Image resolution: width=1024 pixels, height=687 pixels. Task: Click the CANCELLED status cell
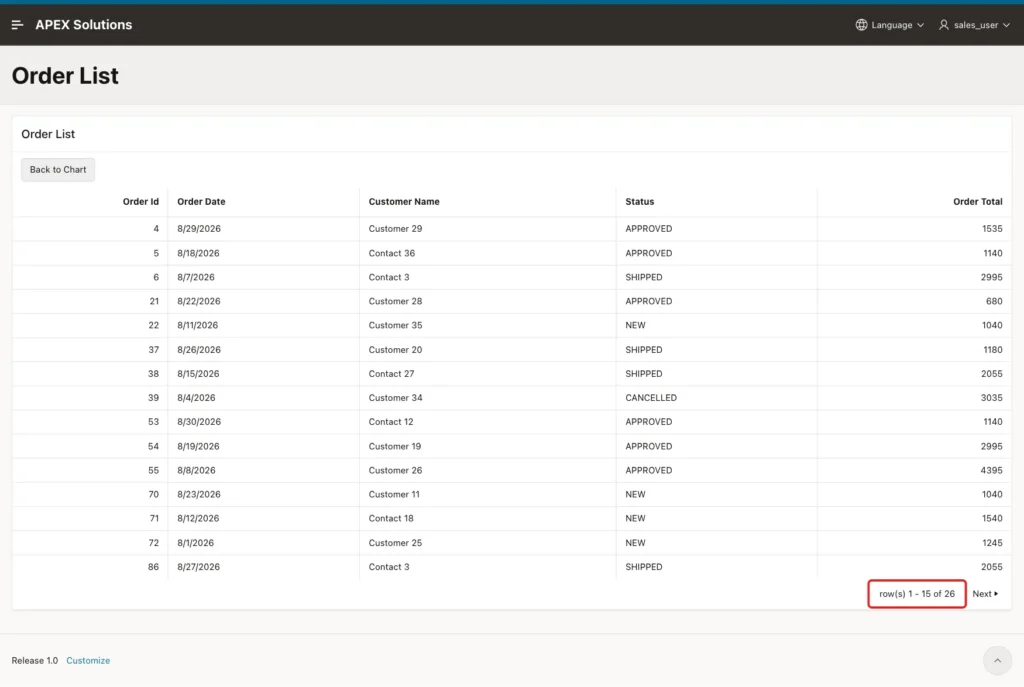click(x=651, y=398)
